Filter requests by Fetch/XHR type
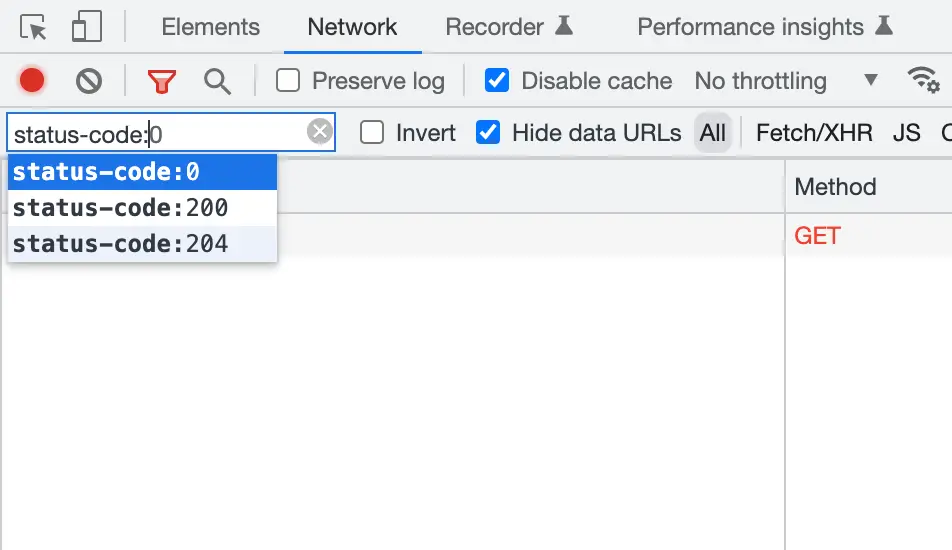 click(814, 132)
